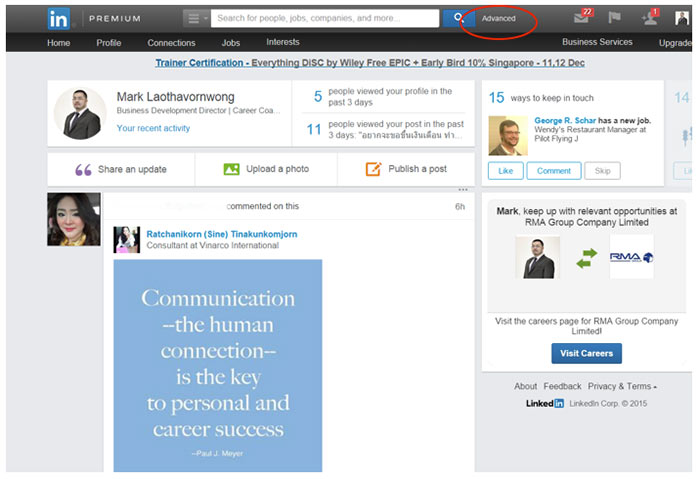
Task: Open the Interests menu
Action: tap(283, 42)
